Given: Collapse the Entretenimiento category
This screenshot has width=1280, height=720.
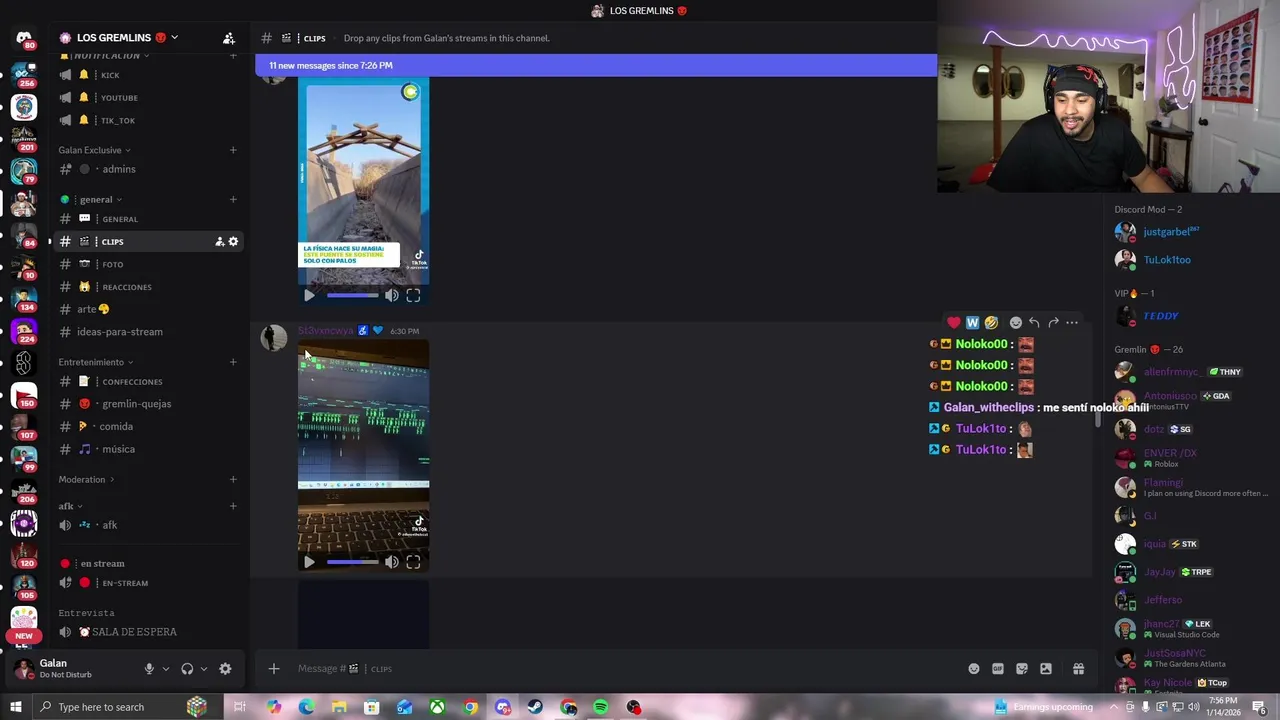Looking at the screenshot, I should (96, 362).
